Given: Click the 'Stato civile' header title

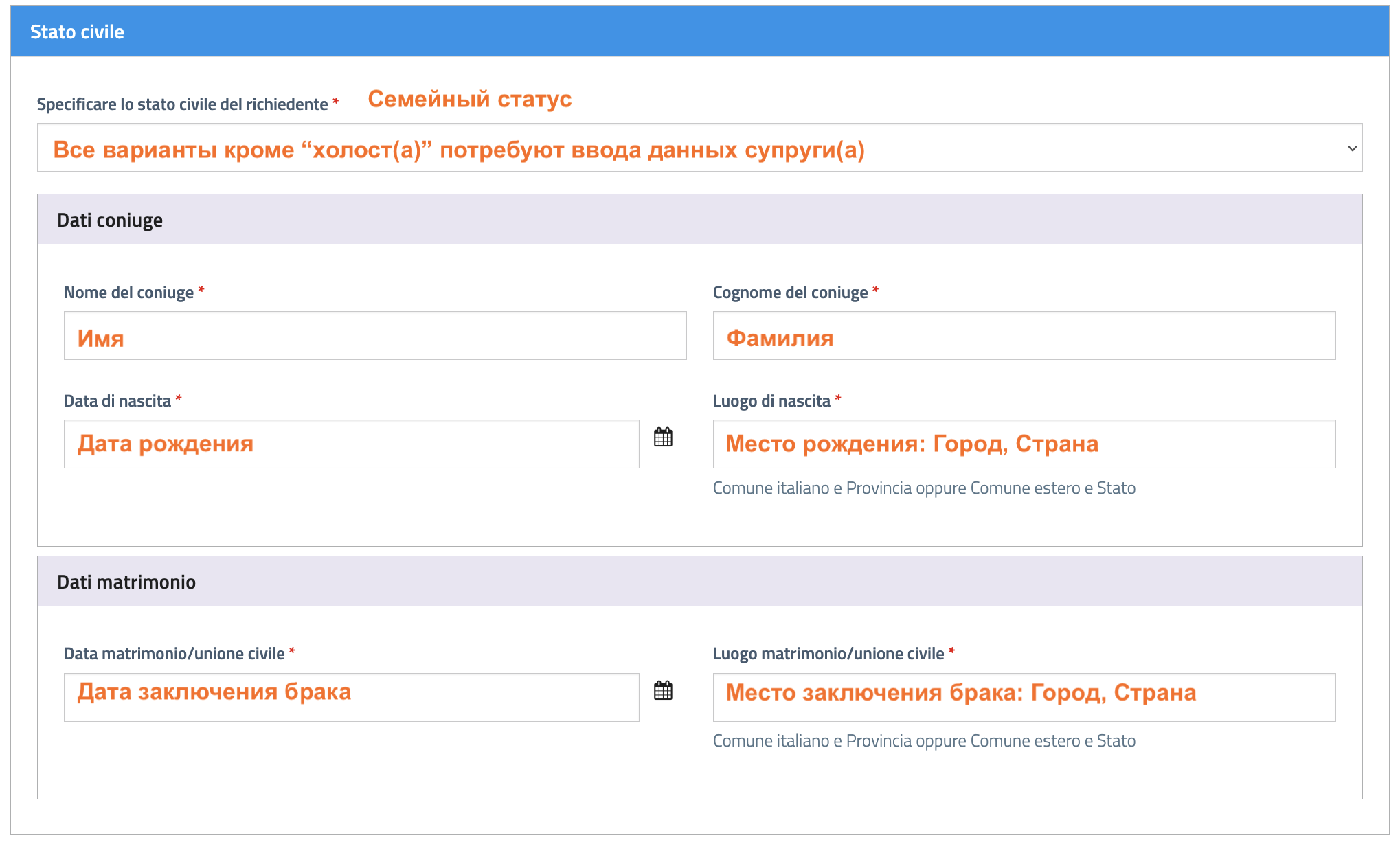Looking at the screenshot, I should pos(77,32).
